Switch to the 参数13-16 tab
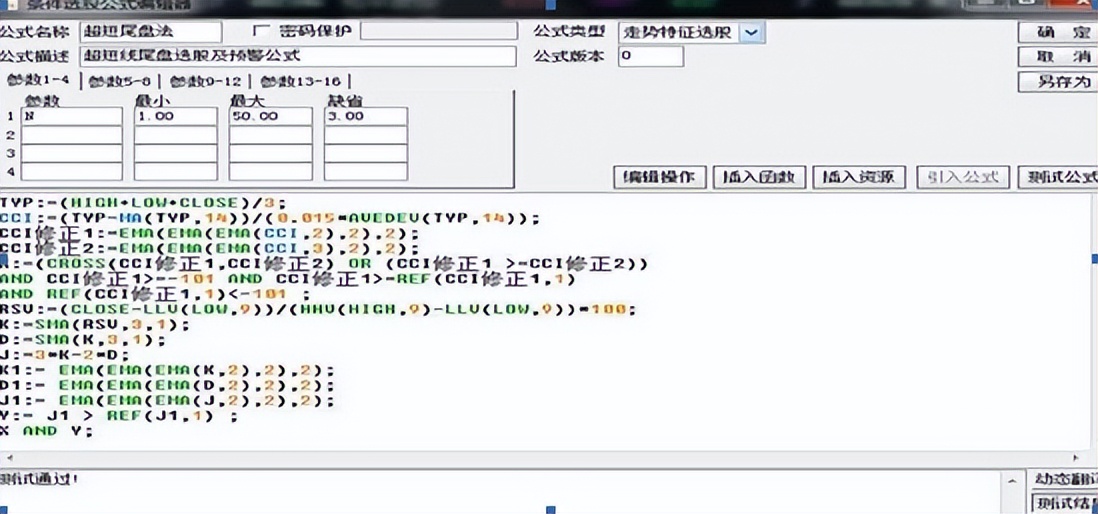This screenshot has width=1098, height=514. coord(300,82)
